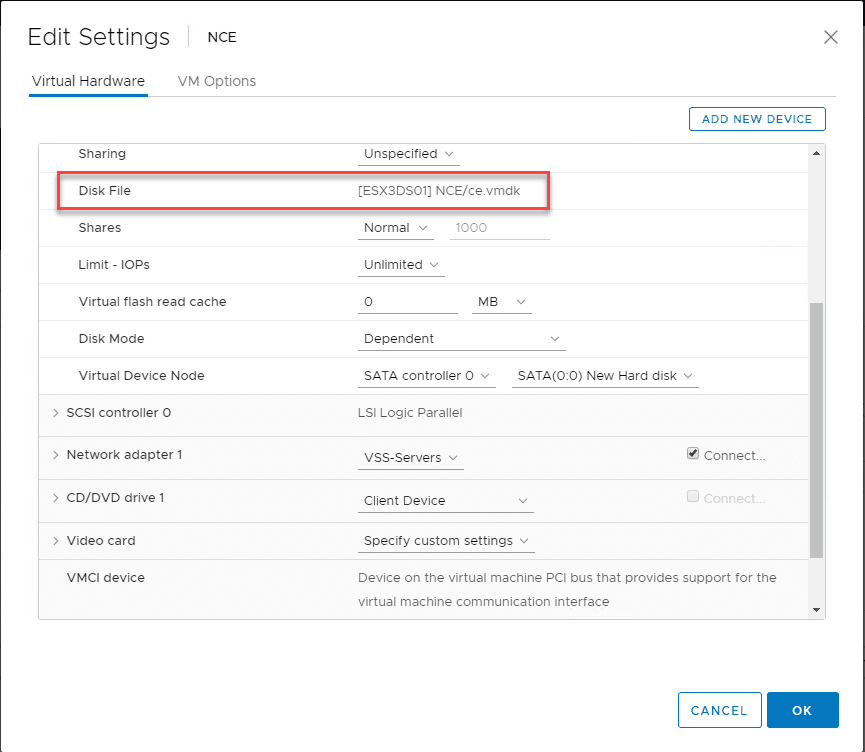Select the Virtual Hardware tab
Screen dimensions: 865x752
[x=88, y=81]
